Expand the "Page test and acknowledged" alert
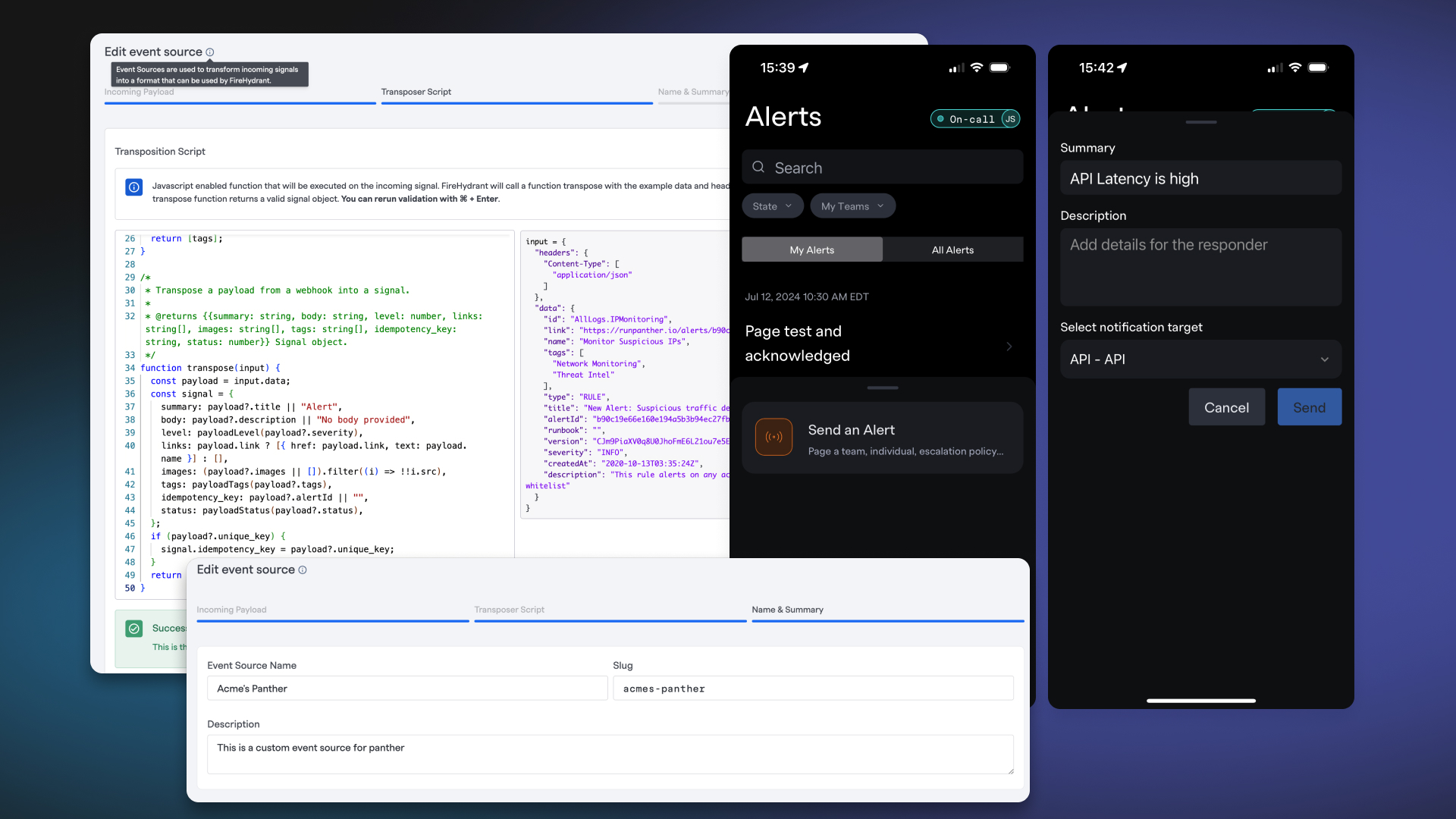The width and height of the screenshot is (1456, 819). pos(1009,347)
